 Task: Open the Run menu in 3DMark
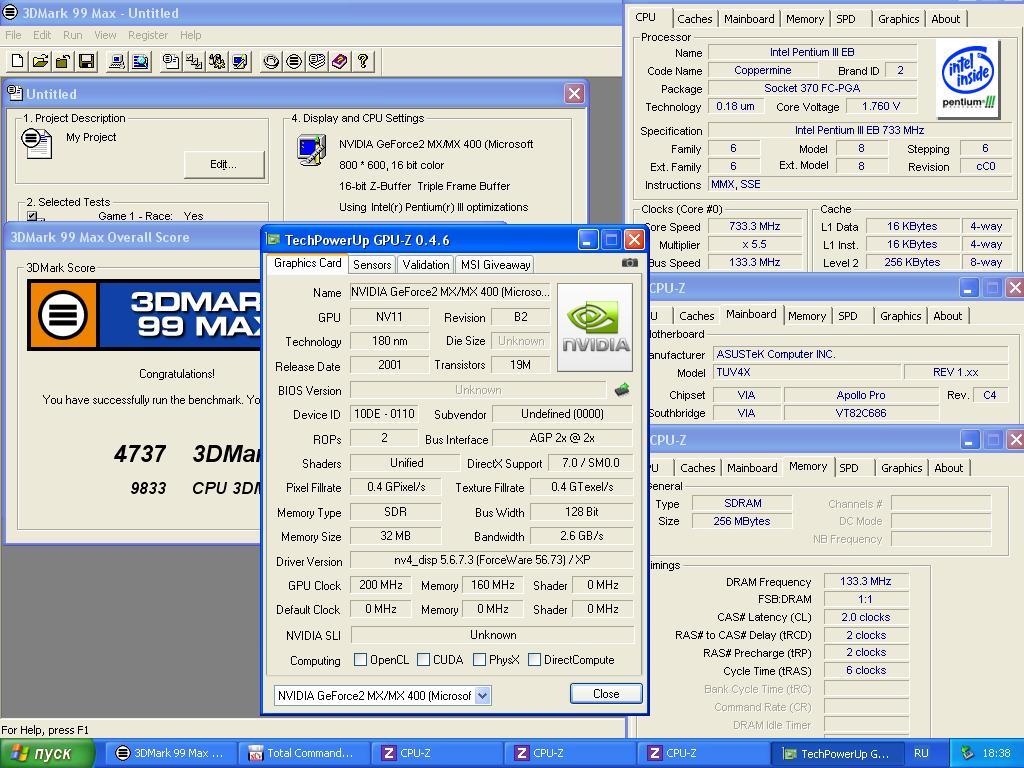coord(72,35)
